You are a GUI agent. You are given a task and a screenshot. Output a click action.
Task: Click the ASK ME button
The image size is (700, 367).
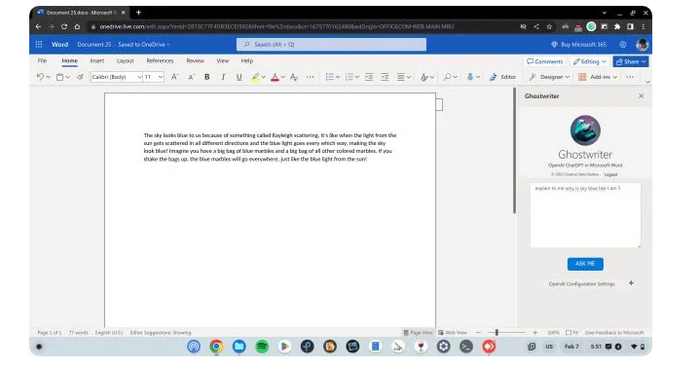[585, 264]
